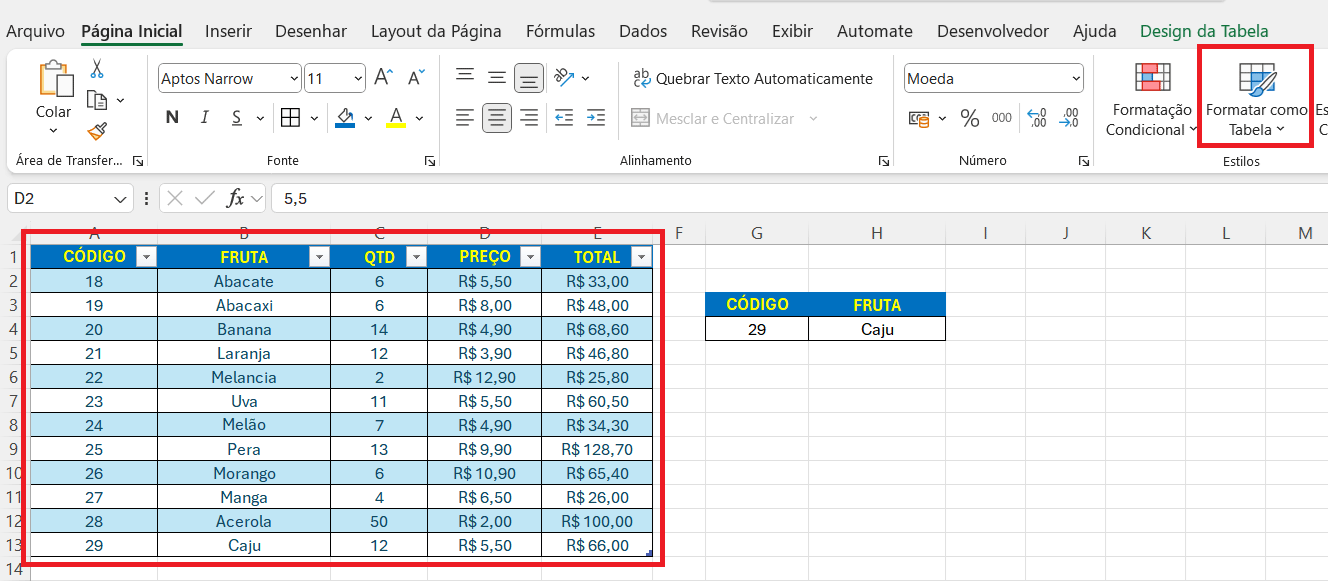The width and height of the screenshot is (1328, 581).
Task: Switch to the Fórmulas tab
Action: point(560,31)
